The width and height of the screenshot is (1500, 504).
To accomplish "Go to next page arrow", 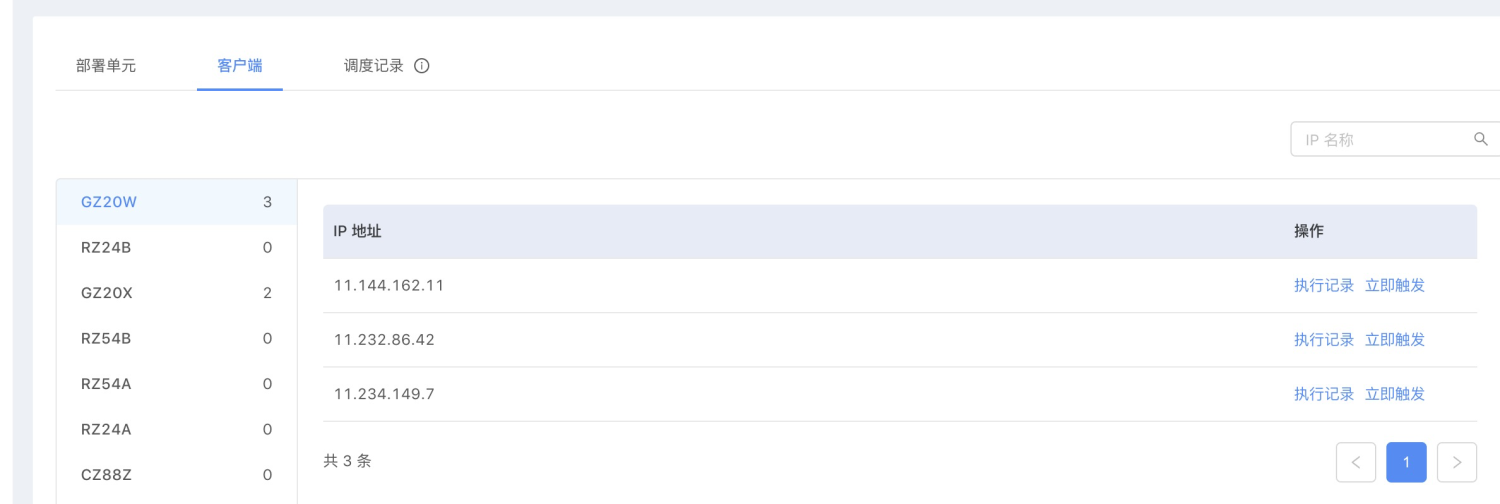I will point(1457,462).
